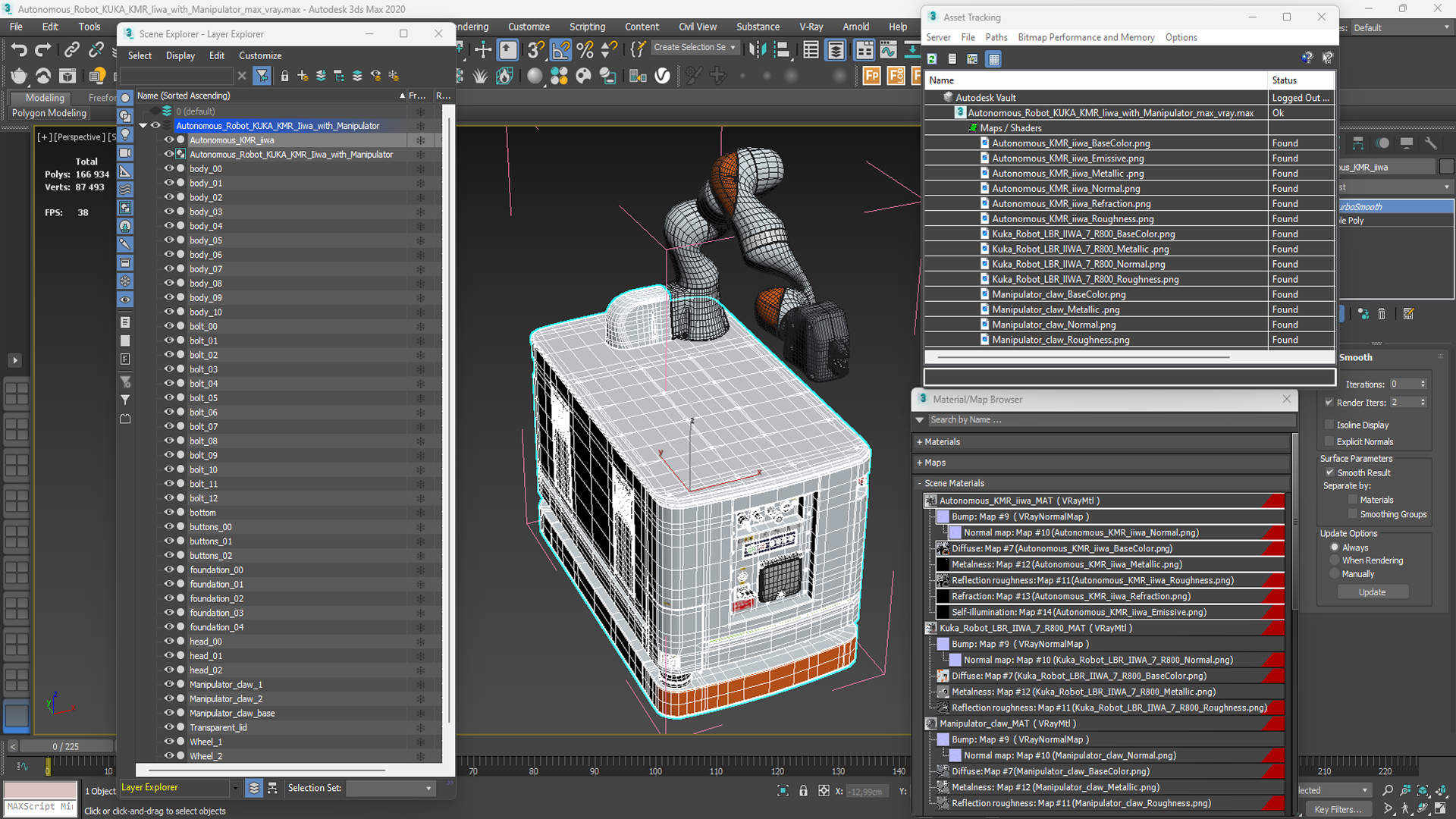Screen dimensions: 1456x819
Task: Toggle visibility eye for body_00
Action: click(169, 168)
